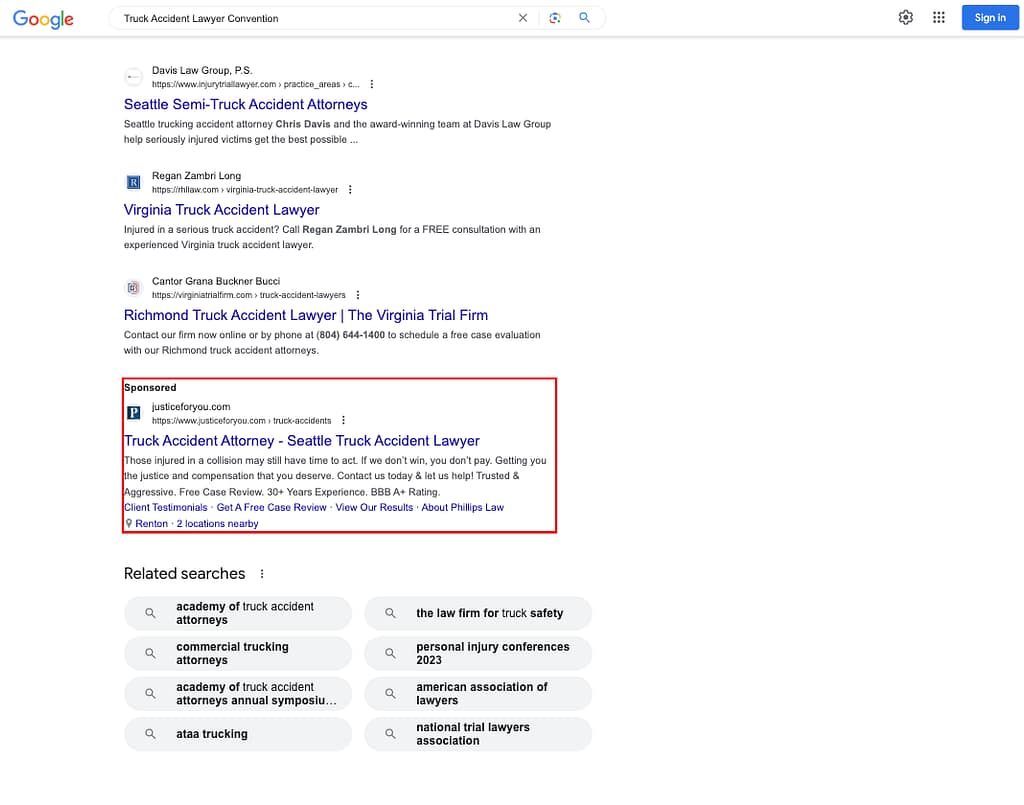Click the Sponsored label

pyautogui.click(x=150, y=388)
